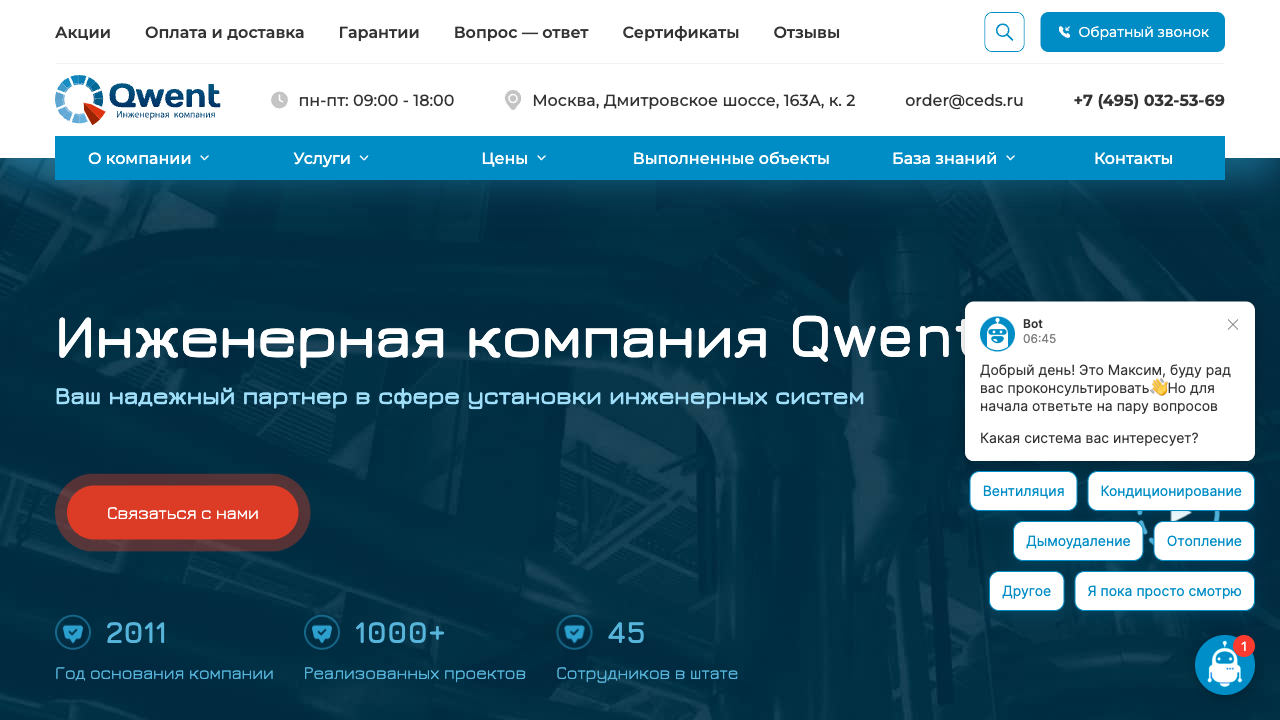Click the Сотрудников в штате label
This screenshot has width=1280, height=720.
coord(647,674)
